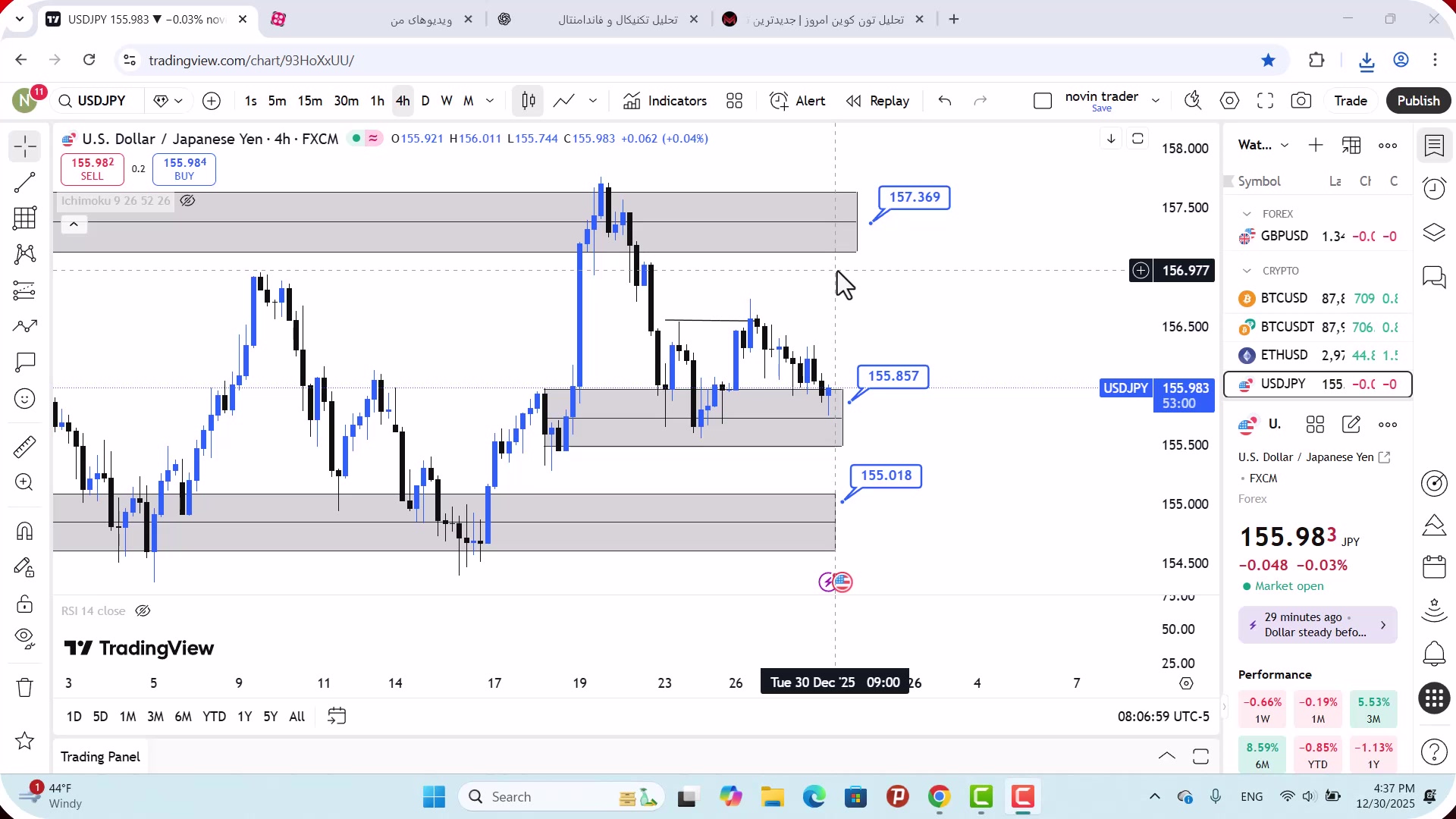Open the Alert creation dialog
This screenshot has width=1456, height=819.
798,101
